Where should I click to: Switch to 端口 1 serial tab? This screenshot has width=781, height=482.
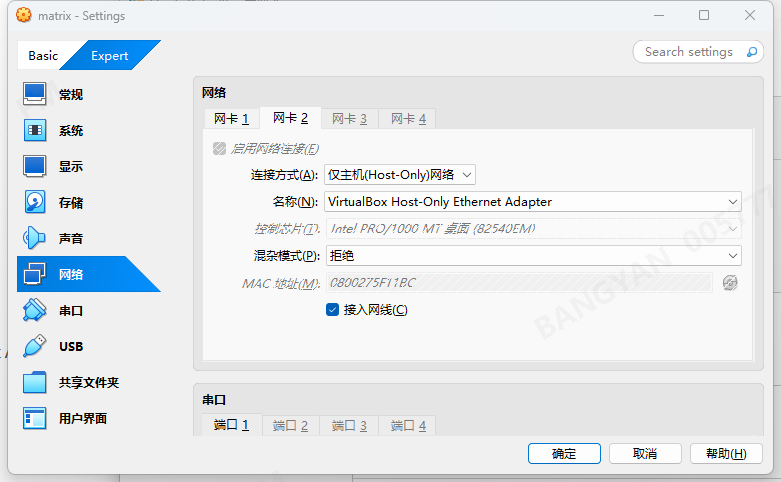click(x=232, y=425)
